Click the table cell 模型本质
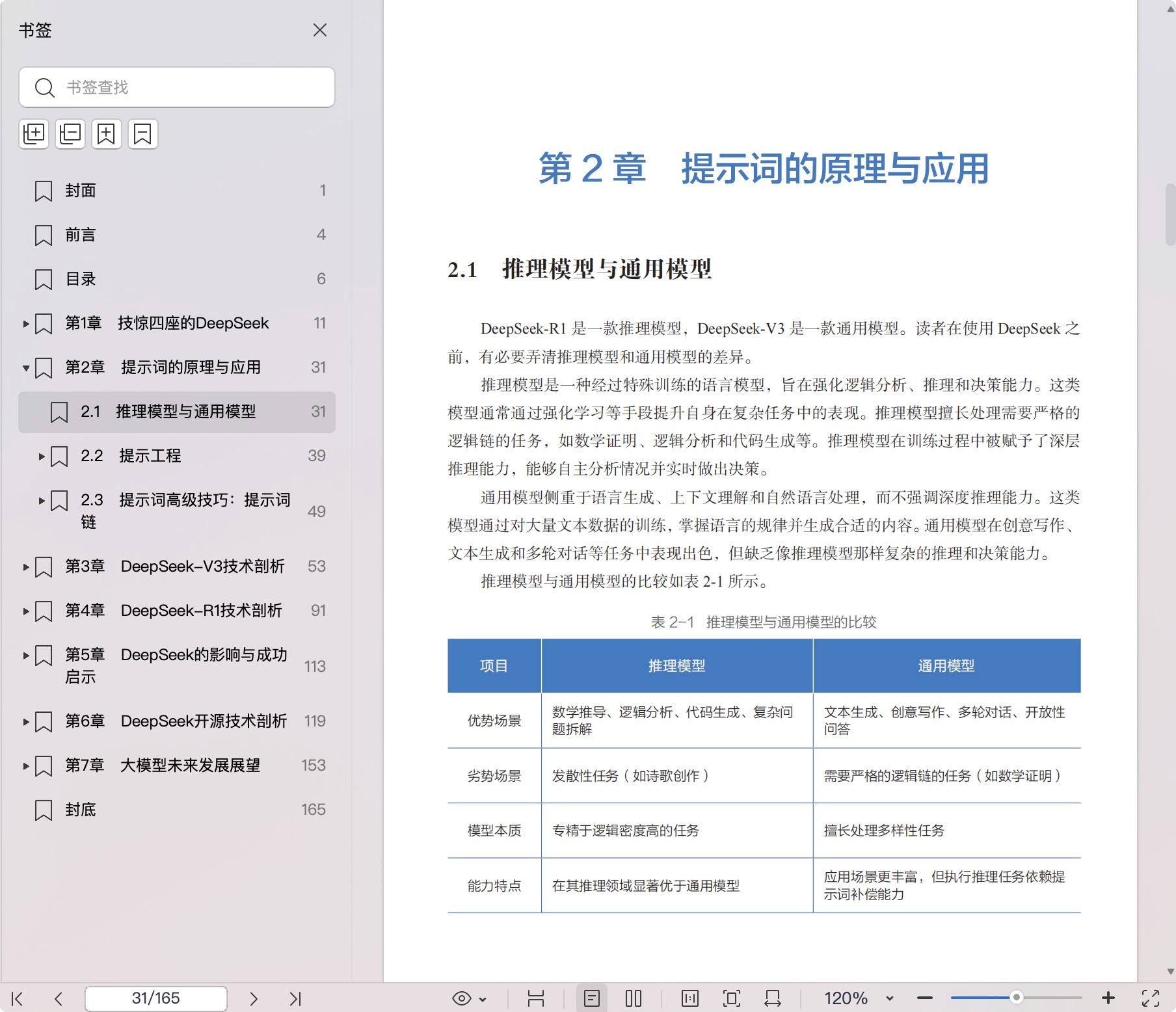1176x1012 pixels. click(x=494, y=831)
